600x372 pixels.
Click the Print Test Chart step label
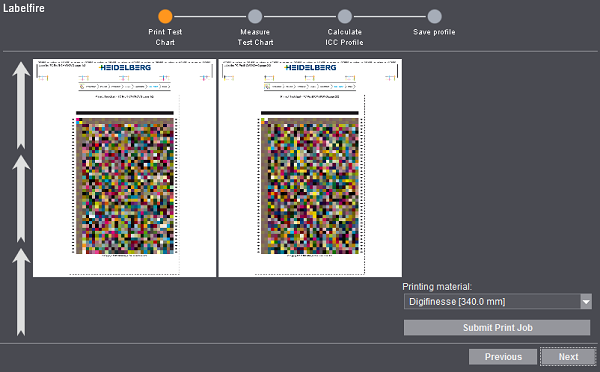tap(165, 37)
